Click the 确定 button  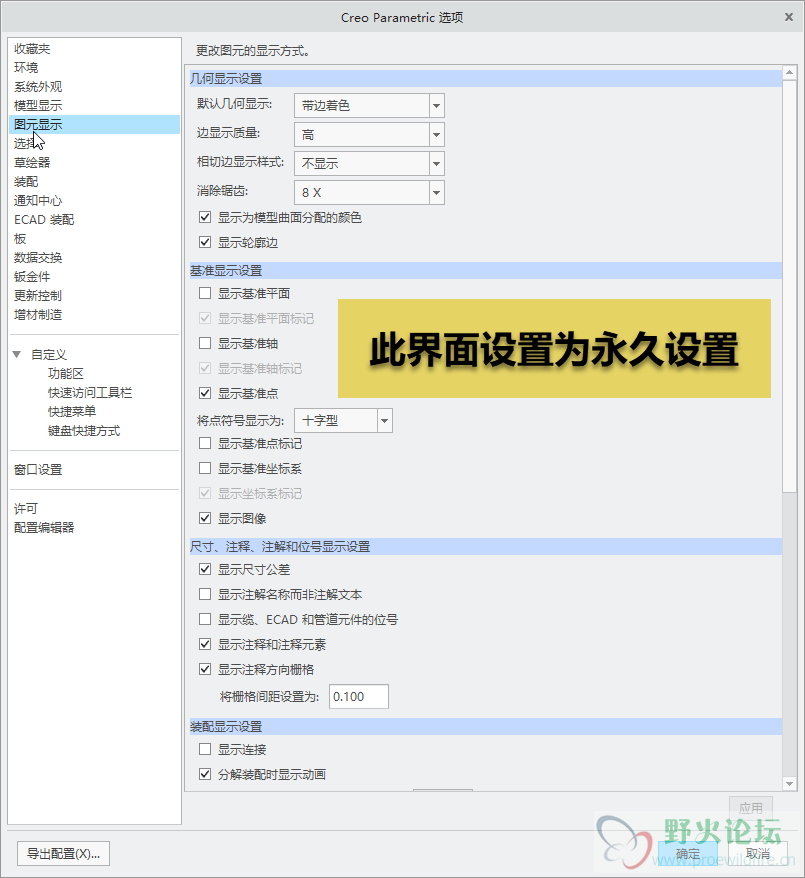tap(688, 854)
